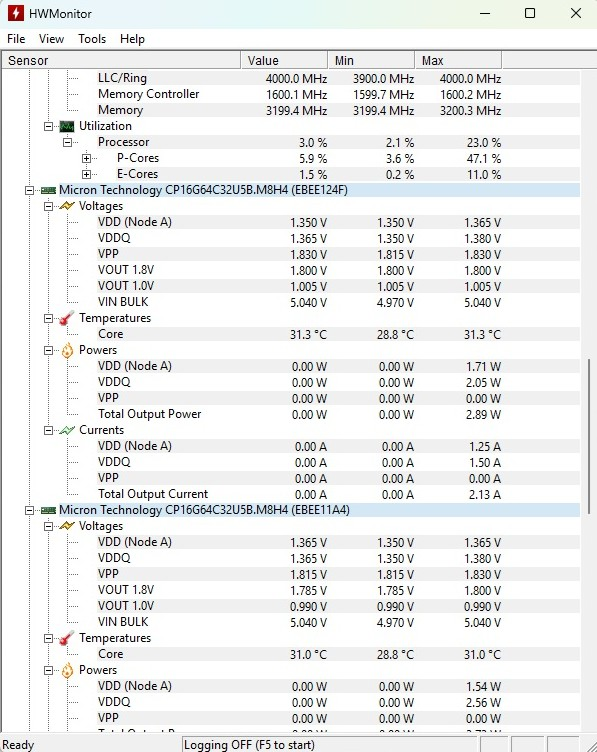
Task: Click Powers flame icon under EBEE124F module
Action: point(67,351)
